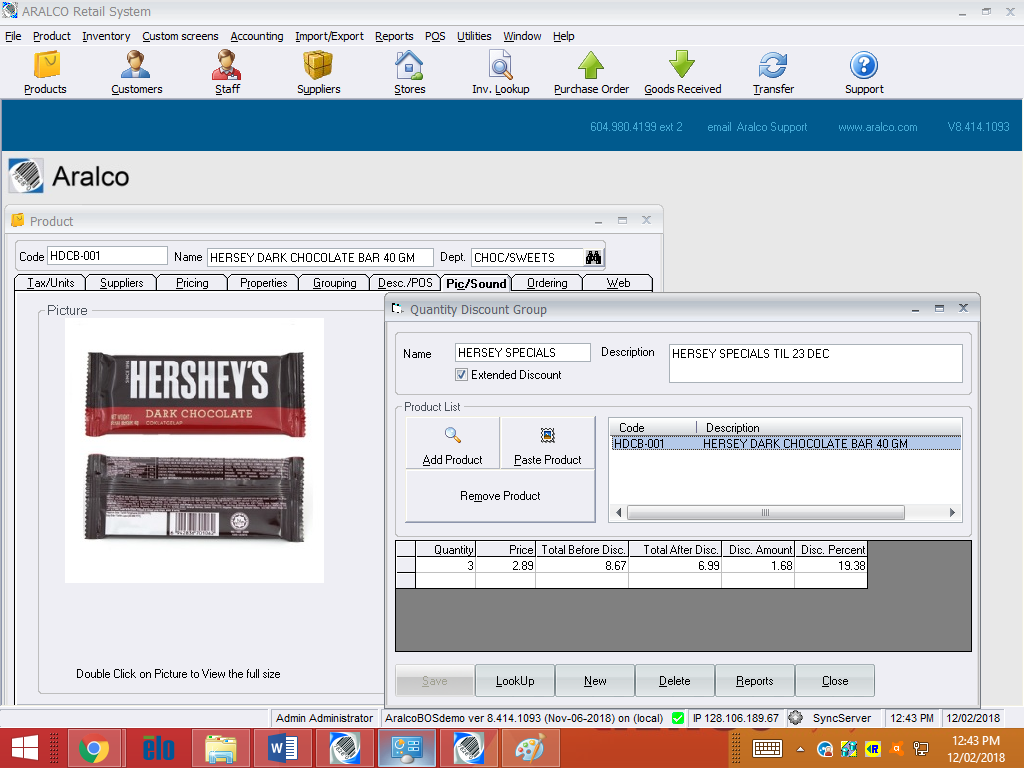Screen dimensions: 1024x768
Task: Open the Utilities menu
Action: tap(474, 36)
